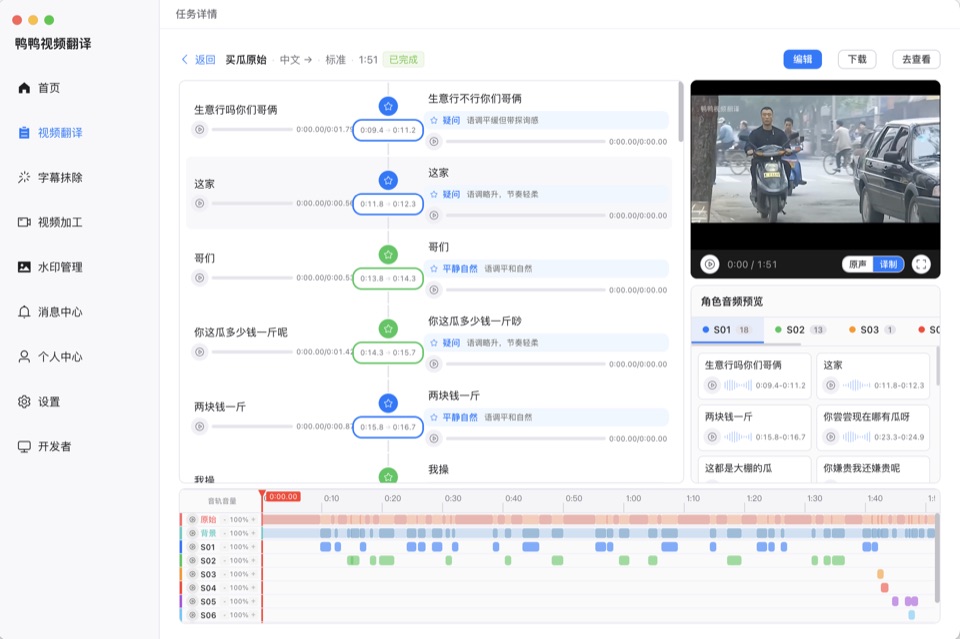This screenshot has height=639, width=960.
Task: Play source audio for 你这瓜多少钱一斤呢
Action: tap(200, 352)
